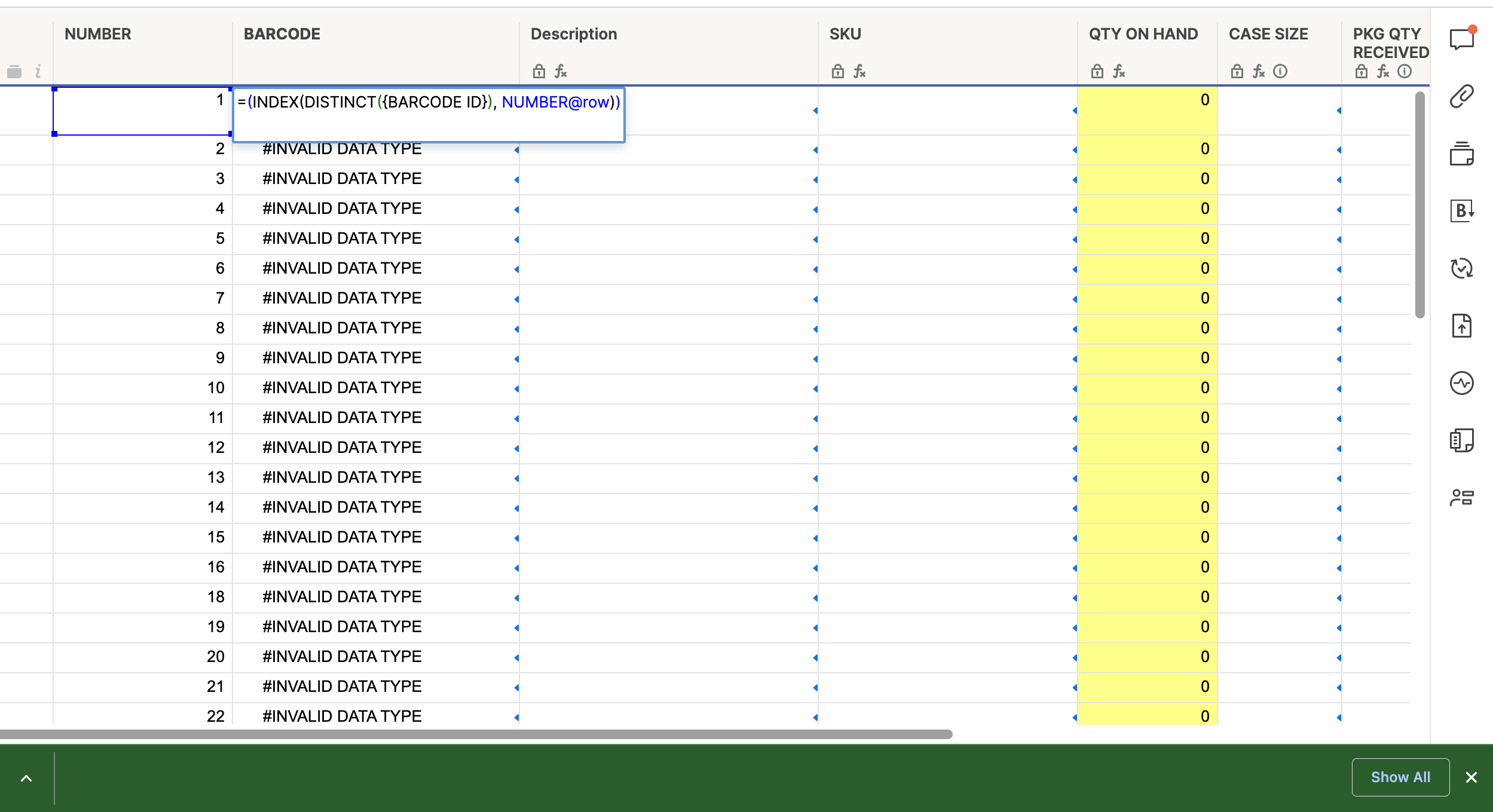1493x812 pixels.
Task: Click the lock icon in Description header
Action: pyautogui.click(x=539, y=72)
